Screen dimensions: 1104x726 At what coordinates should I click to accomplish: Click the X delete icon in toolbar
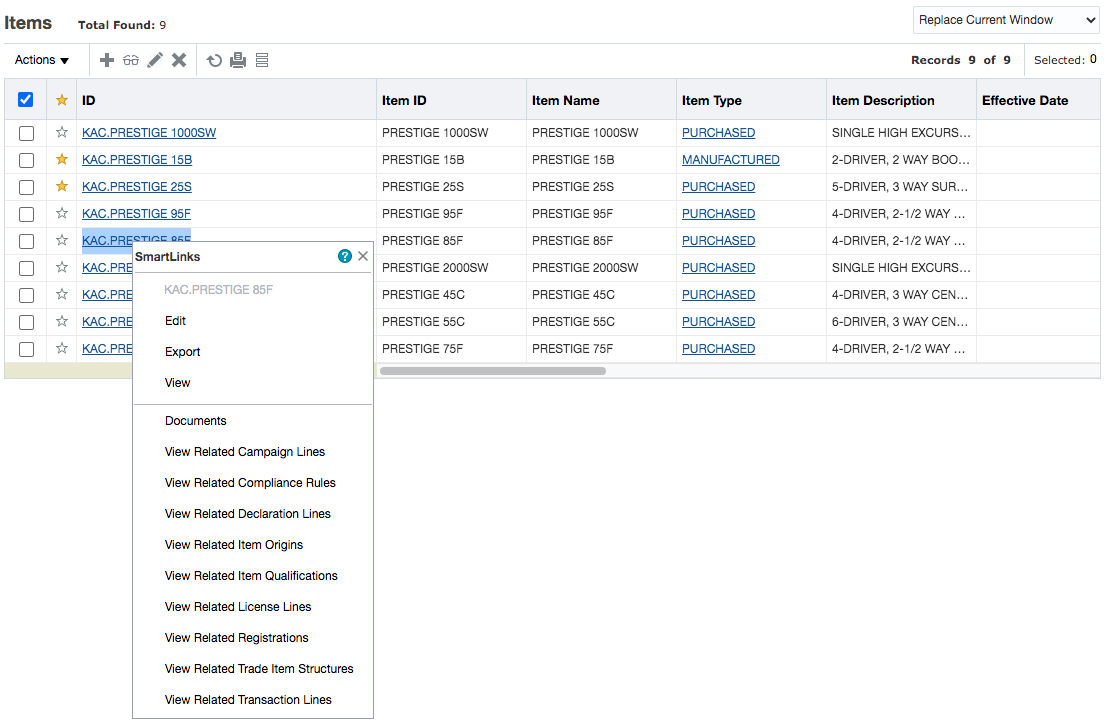coord(179,60)
